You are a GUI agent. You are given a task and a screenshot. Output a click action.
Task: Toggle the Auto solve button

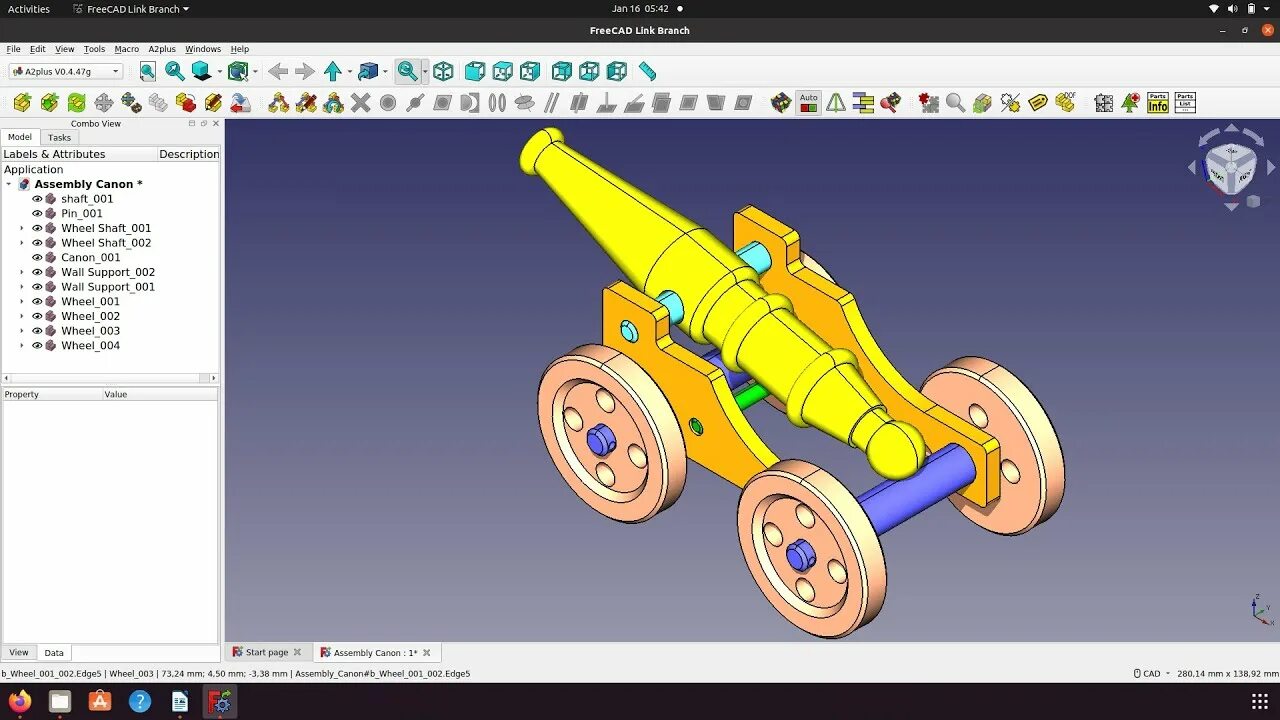[x=808, y=102]
